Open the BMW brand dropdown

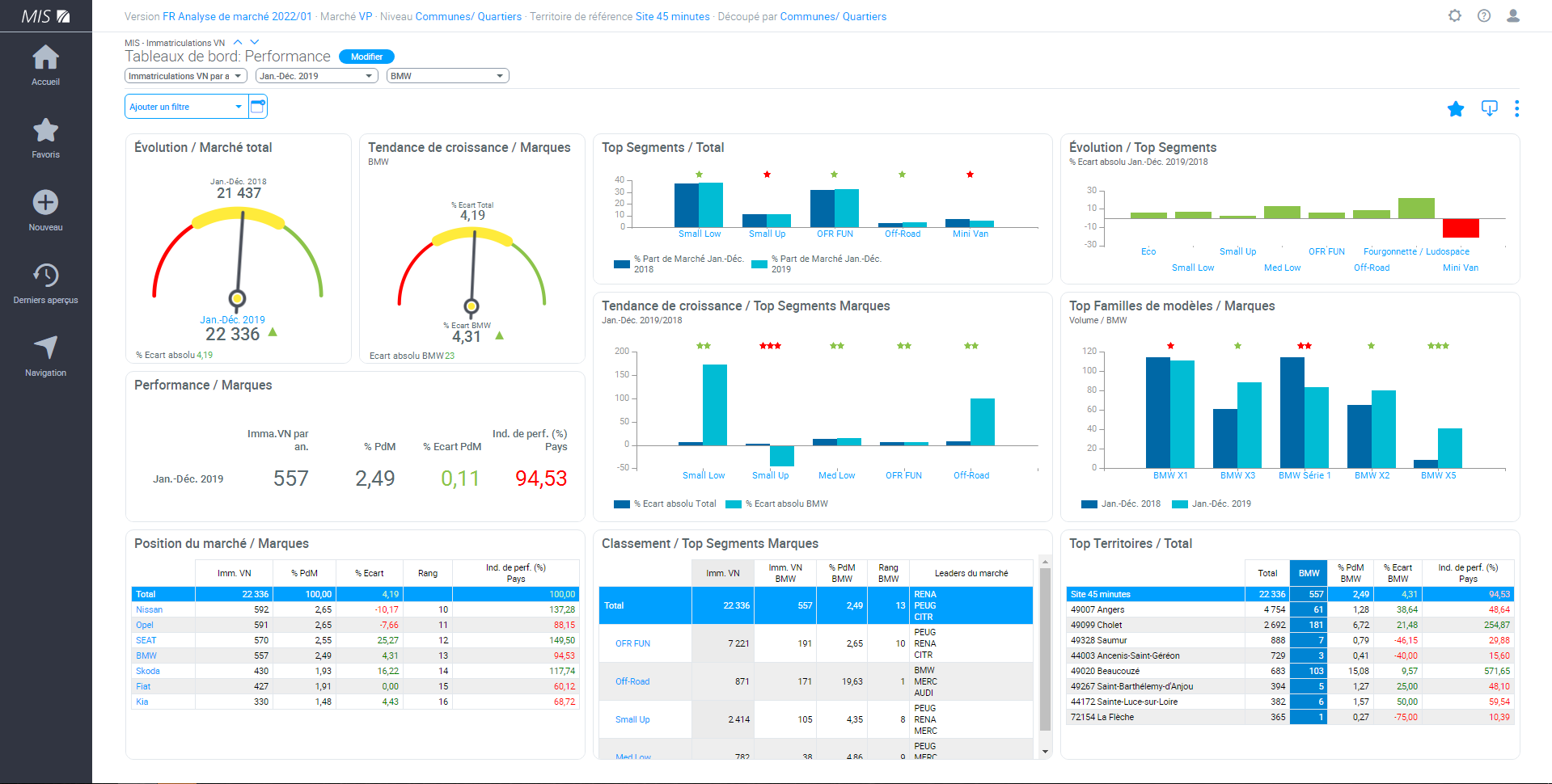click(447, 76)
